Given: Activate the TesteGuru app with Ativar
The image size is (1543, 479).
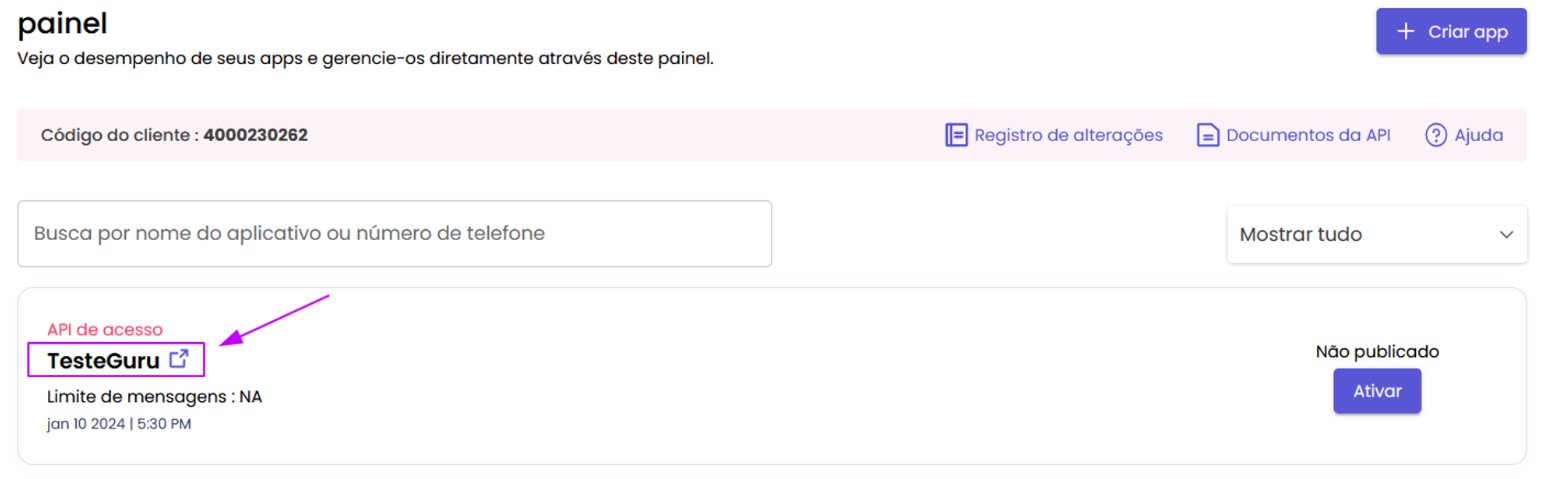Looking at the screenshot, I should (1377, 391).
